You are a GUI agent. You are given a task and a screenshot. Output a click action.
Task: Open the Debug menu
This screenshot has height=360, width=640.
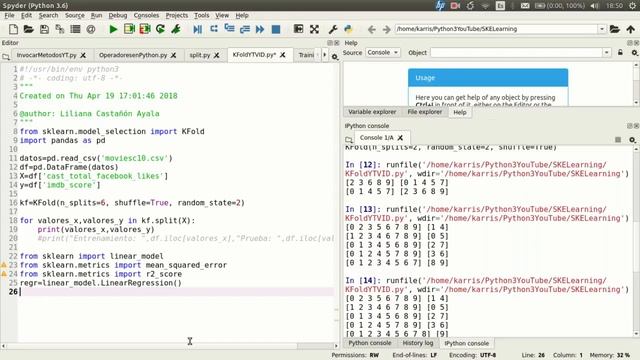pos(118,15)
